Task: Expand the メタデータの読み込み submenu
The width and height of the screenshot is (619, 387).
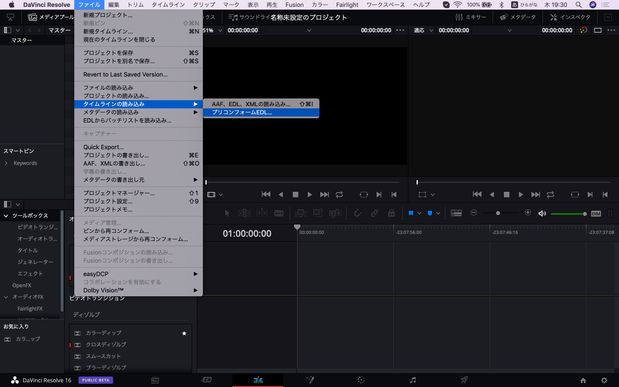Action: [x=139, y=112]
